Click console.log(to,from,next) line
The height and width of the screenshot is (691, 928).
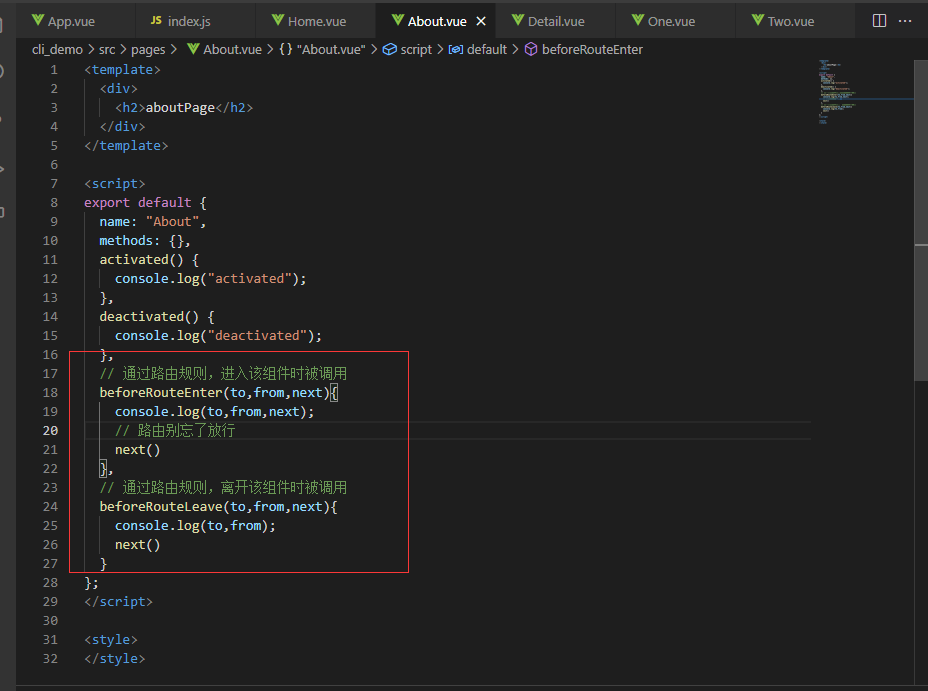214,412
